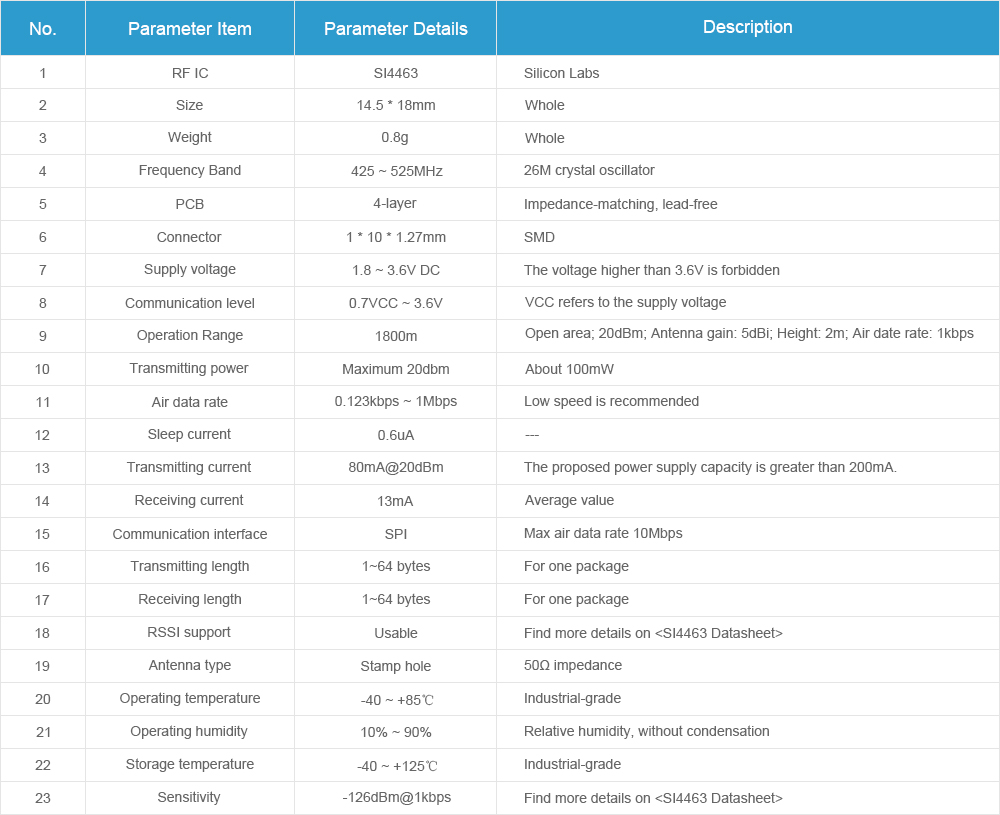This screenshot has width=1000, height=815.
Task: Select the SI4463 parameter detail cell
Action: [x=396, y=73]
